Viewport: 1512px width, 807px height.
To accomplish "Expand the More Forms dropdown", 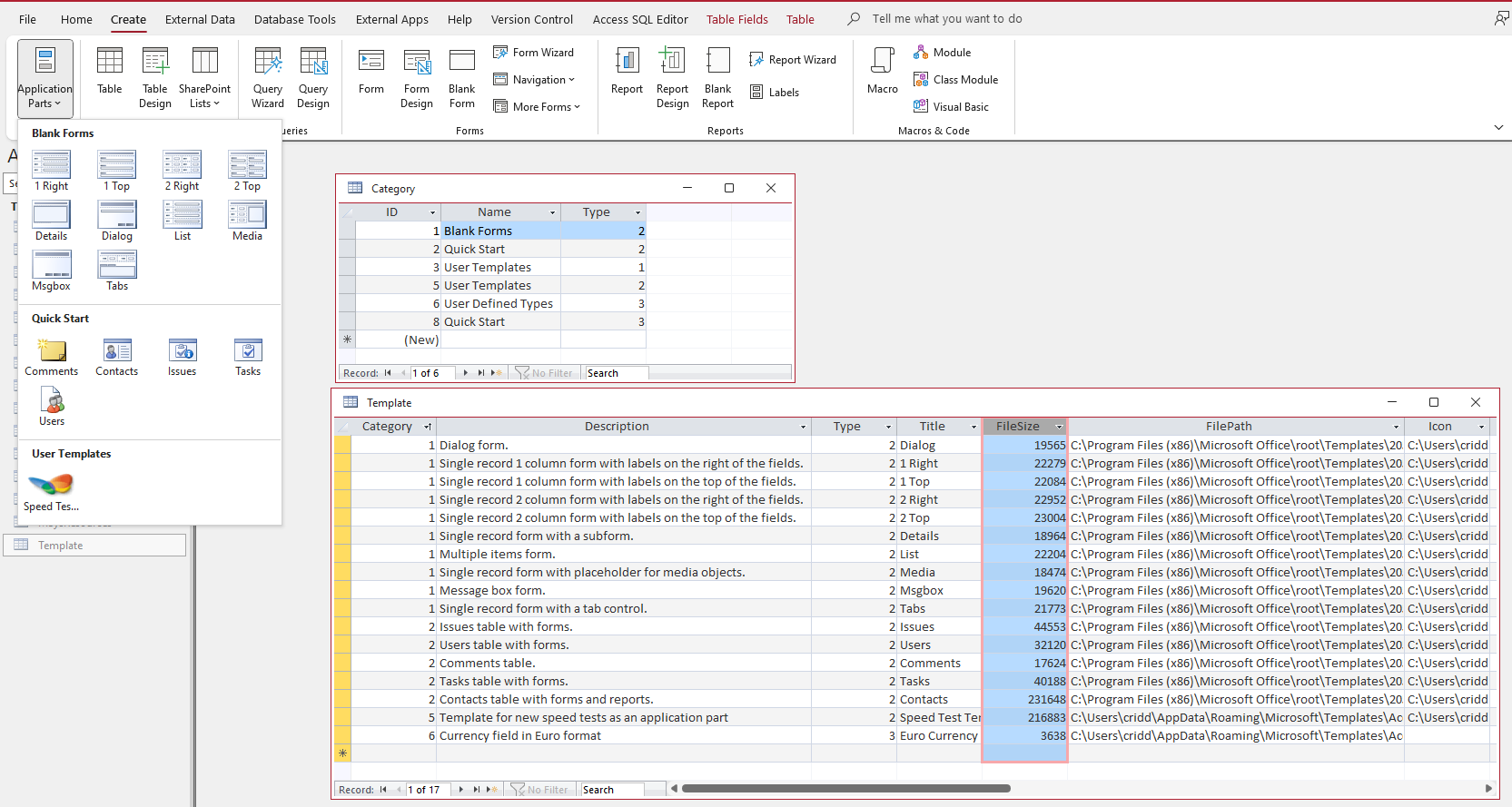I will tap(537, 107).
